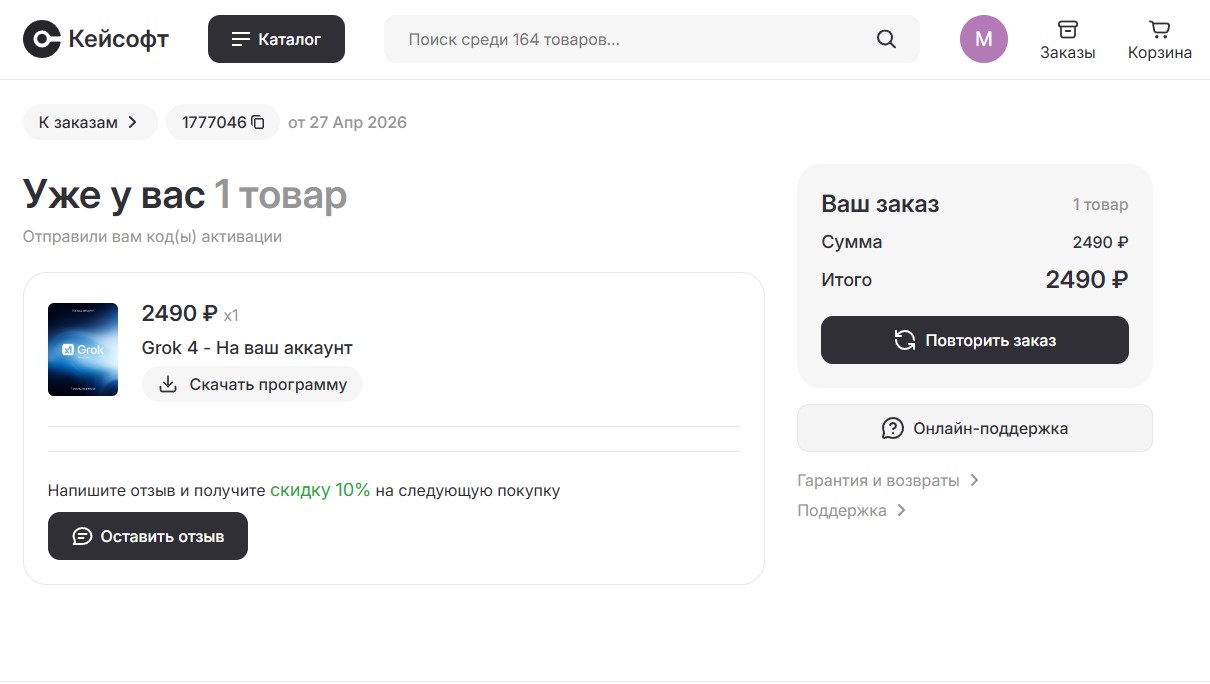Image resolution: width=1210 pixels, height=684 pixels.
Task: Click the hamburger icon beside Каталог
Action: pyautogui.click(x=240, y=39)
